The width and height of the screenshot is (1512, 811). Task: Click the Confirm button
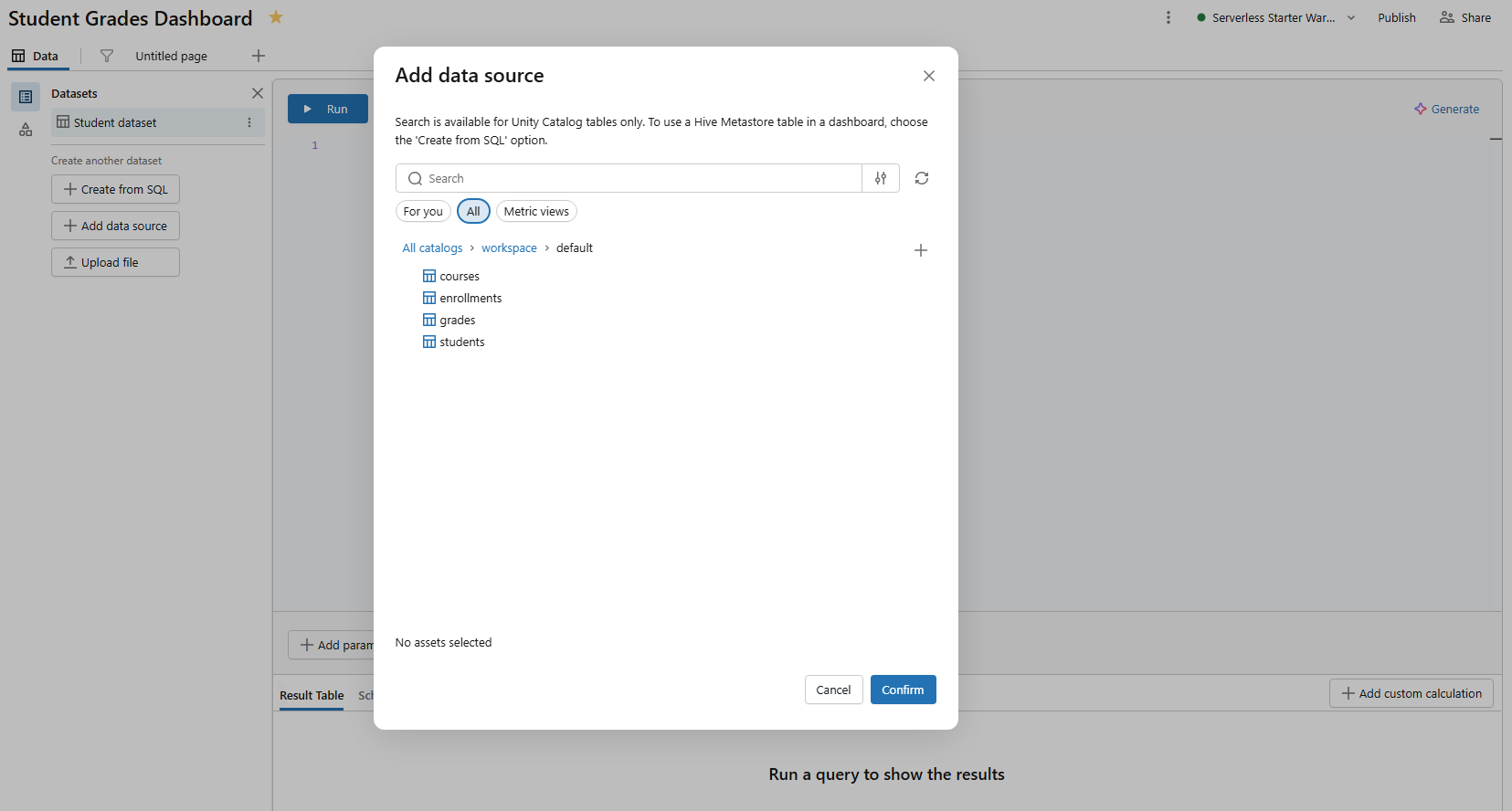[x=903, y=690]
